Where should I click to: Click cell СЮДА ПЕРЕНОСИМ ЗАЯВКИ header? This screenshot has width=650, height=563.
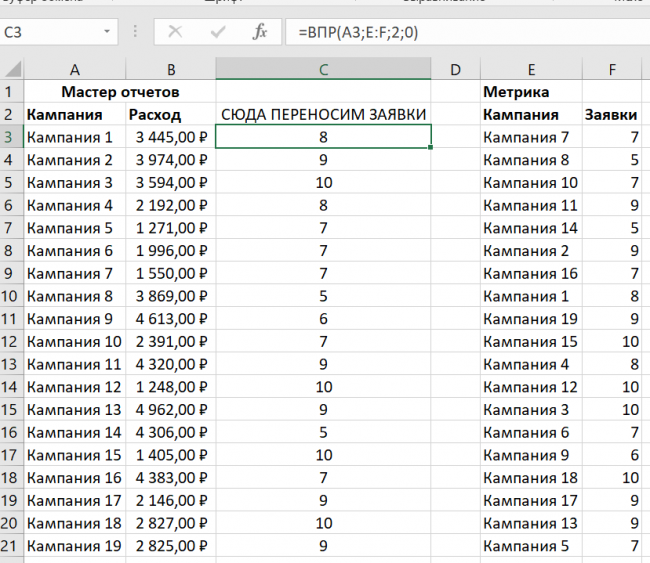coord(323,115)
